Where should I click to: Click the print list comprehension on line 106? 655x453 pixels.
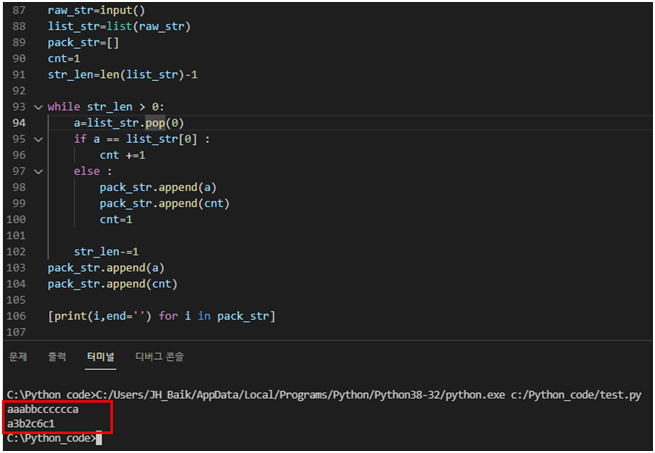pyautogui.click(x=162, y=316)
